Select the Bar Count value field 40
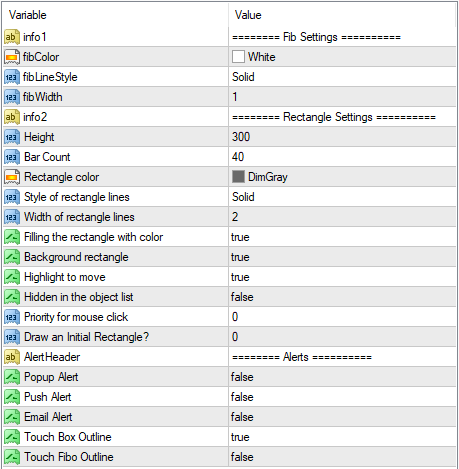The height and width of the screenshot is (469, 459). (x=342, y=157)
